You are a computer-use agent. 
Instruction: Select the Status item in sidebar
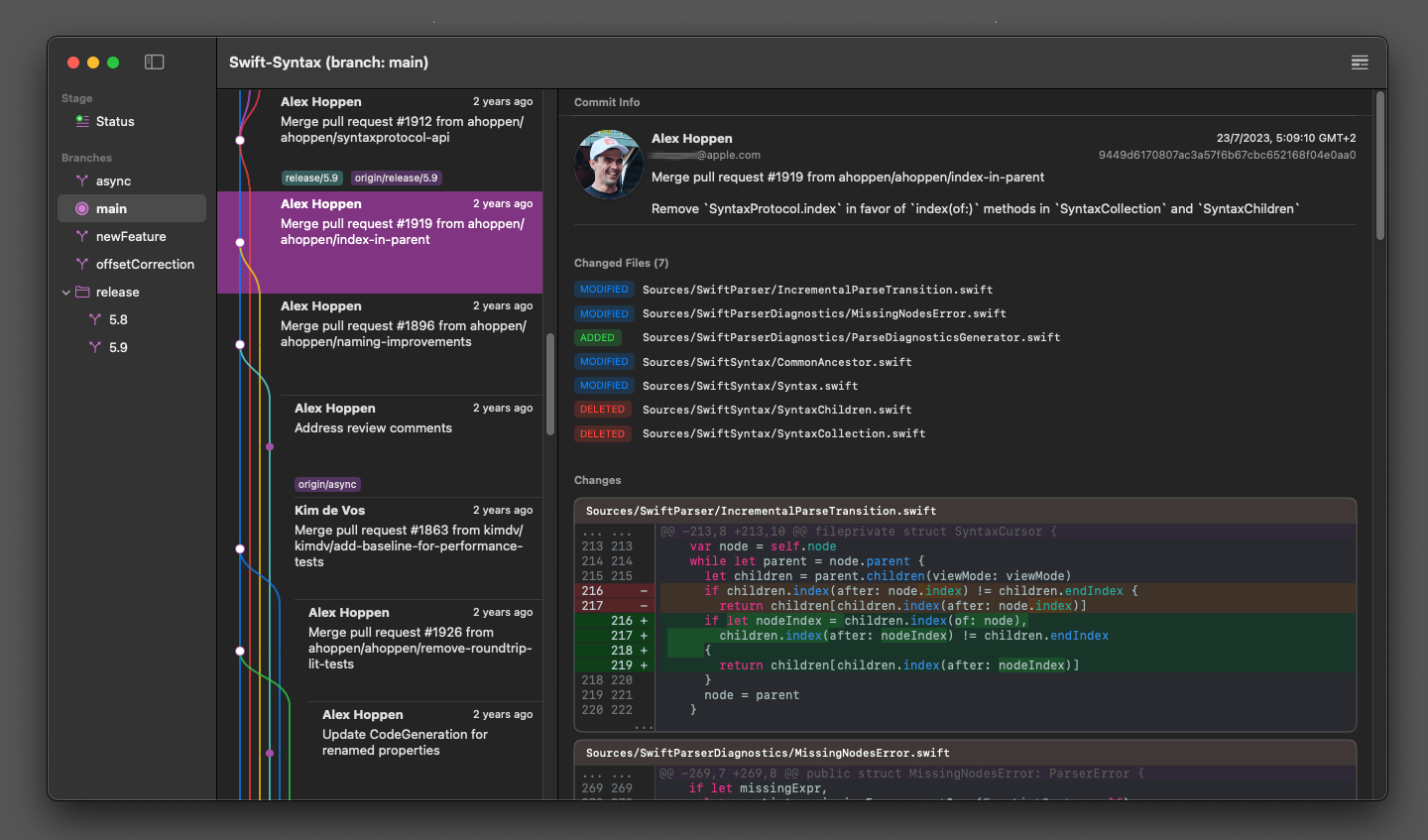132,121
